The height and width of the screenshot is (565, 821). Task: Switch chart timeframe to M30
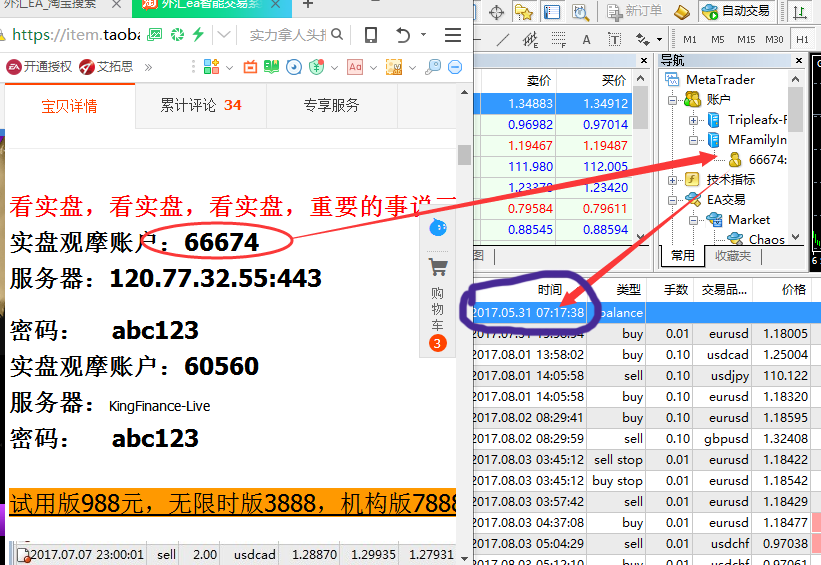click(x=774, y=39)
